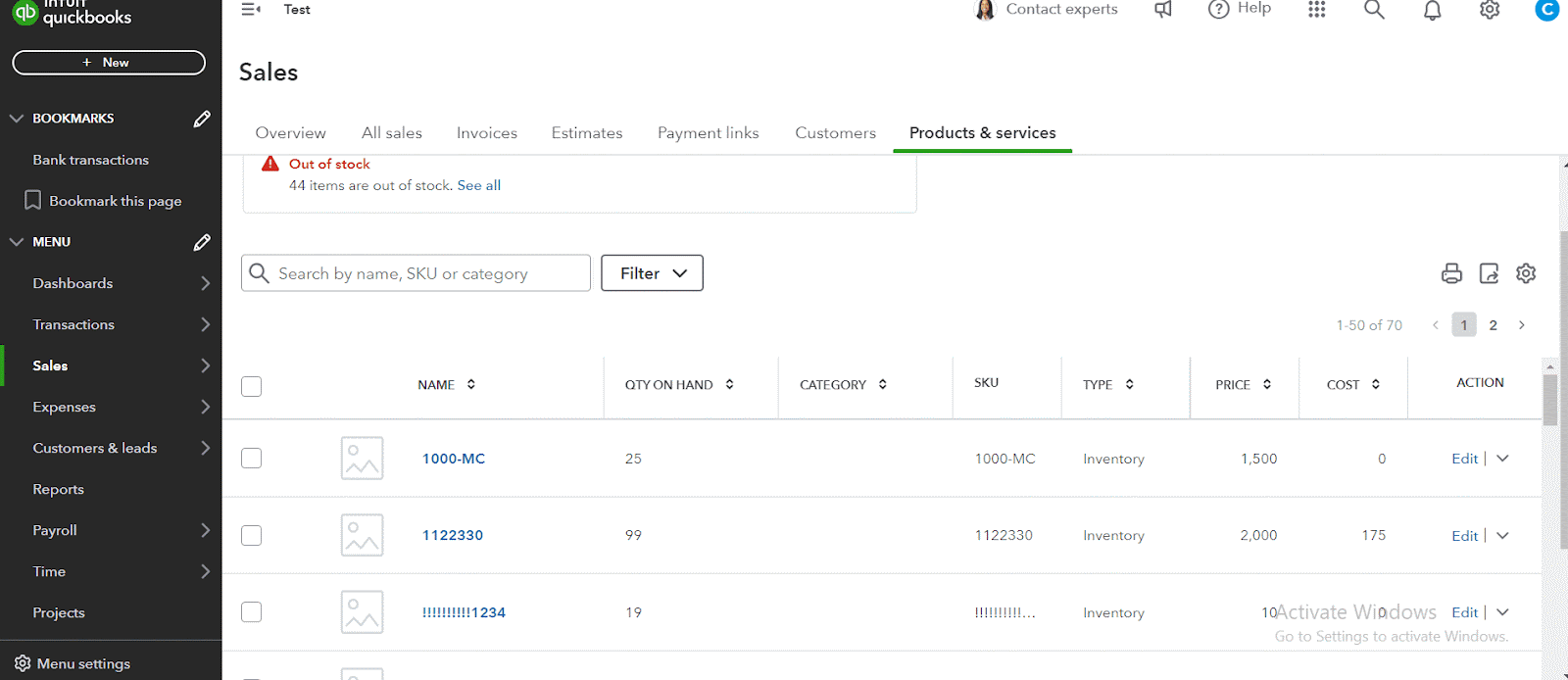Click the See all out-of-stock link
The height and width of the screenshot is (680, 1568).
tap(478, 185)
